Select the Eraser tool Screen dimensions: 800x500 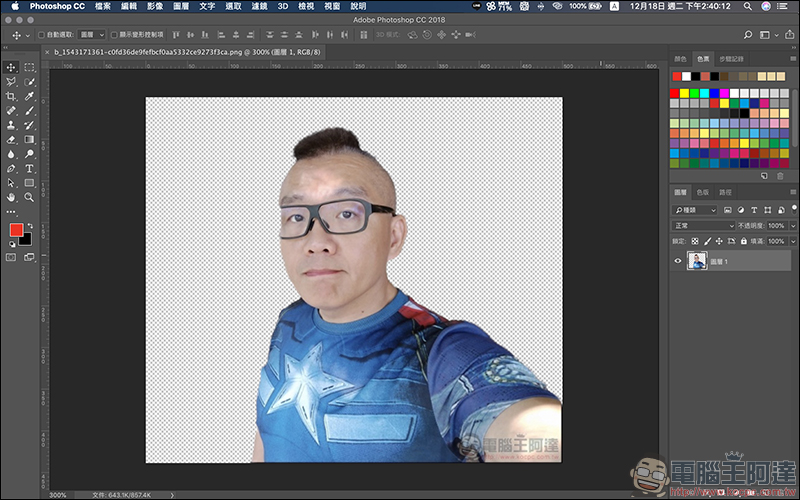click(x=11, y=139)
